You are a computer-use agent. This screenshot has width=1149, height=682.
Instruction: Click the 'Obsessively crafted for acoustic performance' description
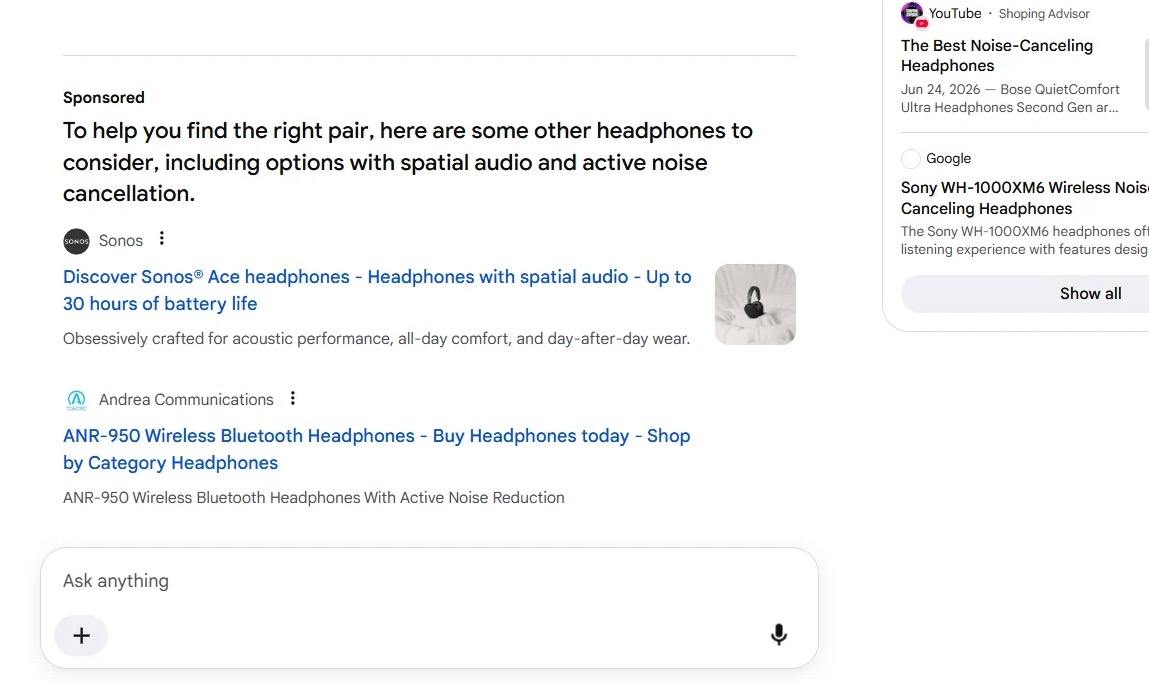[x=377, y=339]
